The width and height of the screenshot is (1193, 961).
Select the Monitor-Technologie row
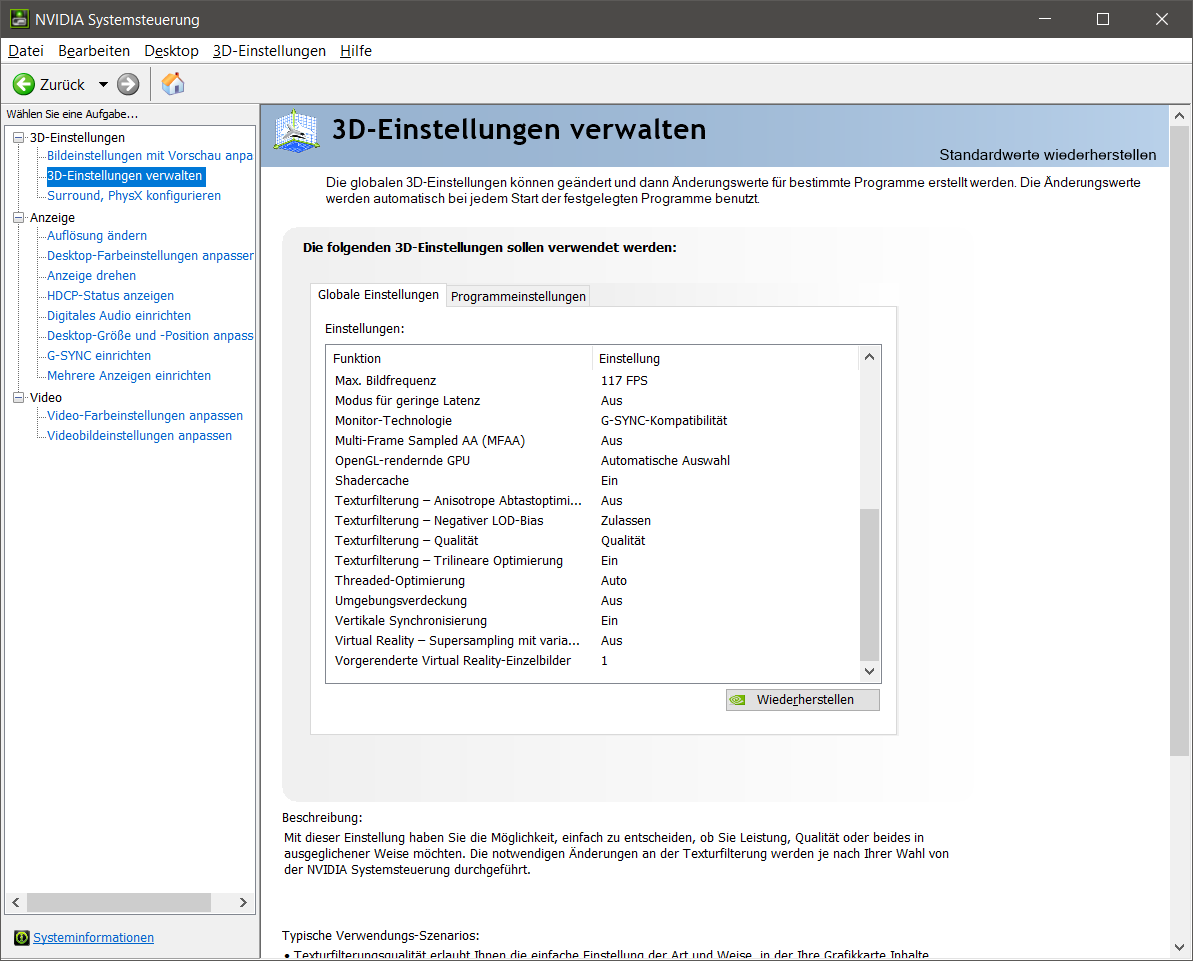[x=593, y=420]
